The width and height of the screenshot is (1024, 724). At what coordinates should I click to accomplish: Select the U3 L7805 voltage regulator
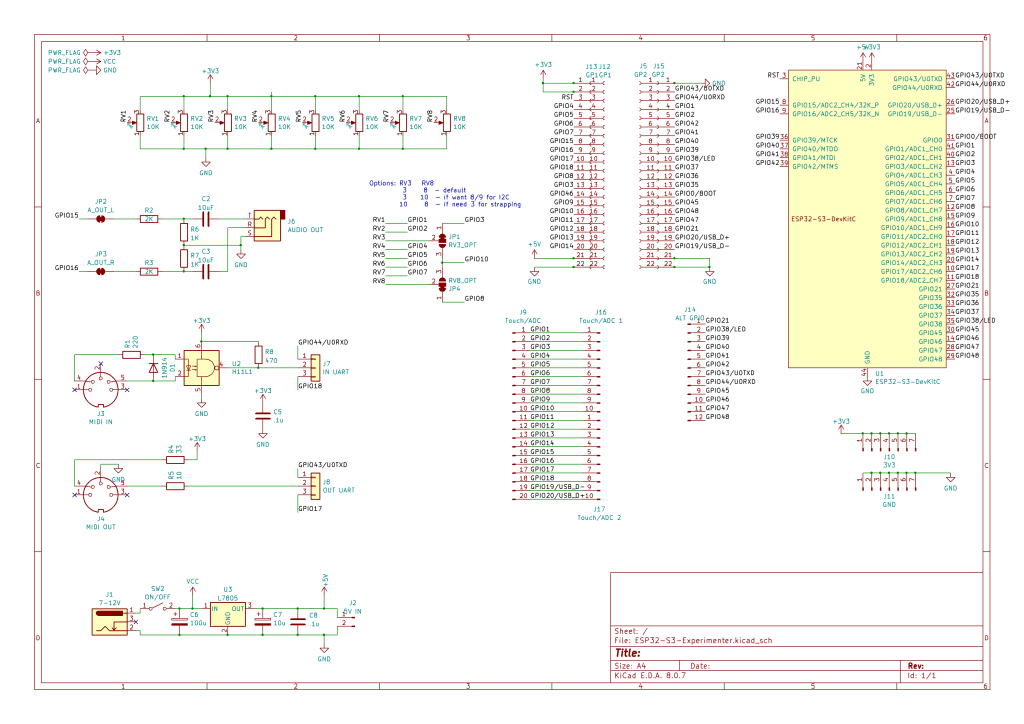pyautogui.click(x=228, y=613)
